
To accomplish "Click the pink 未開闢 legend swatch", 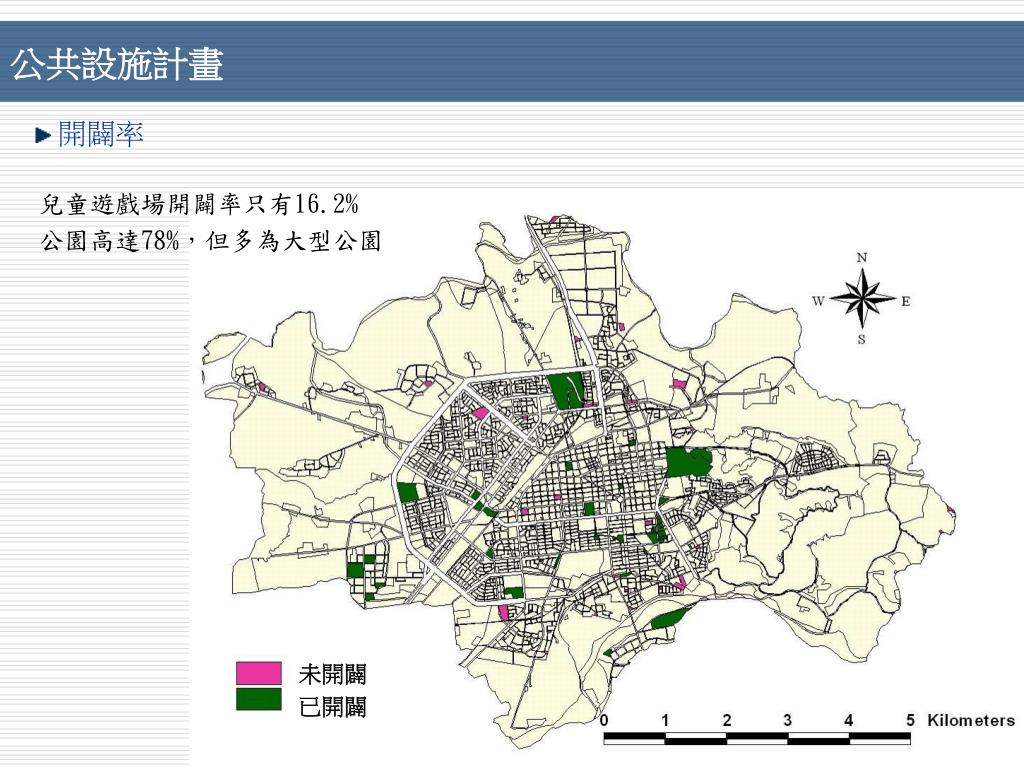I will point(259,673).
